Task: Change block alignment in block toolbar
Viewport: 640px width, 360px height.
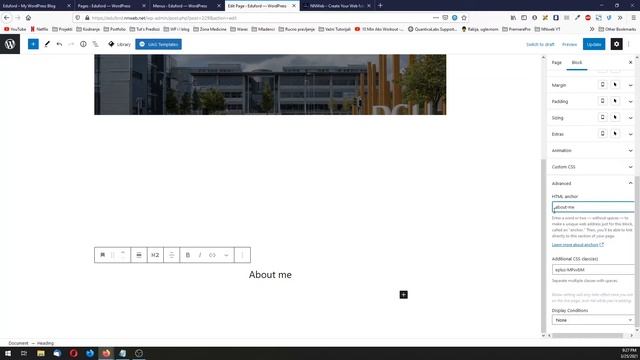Action: click(x=139, y=255)
